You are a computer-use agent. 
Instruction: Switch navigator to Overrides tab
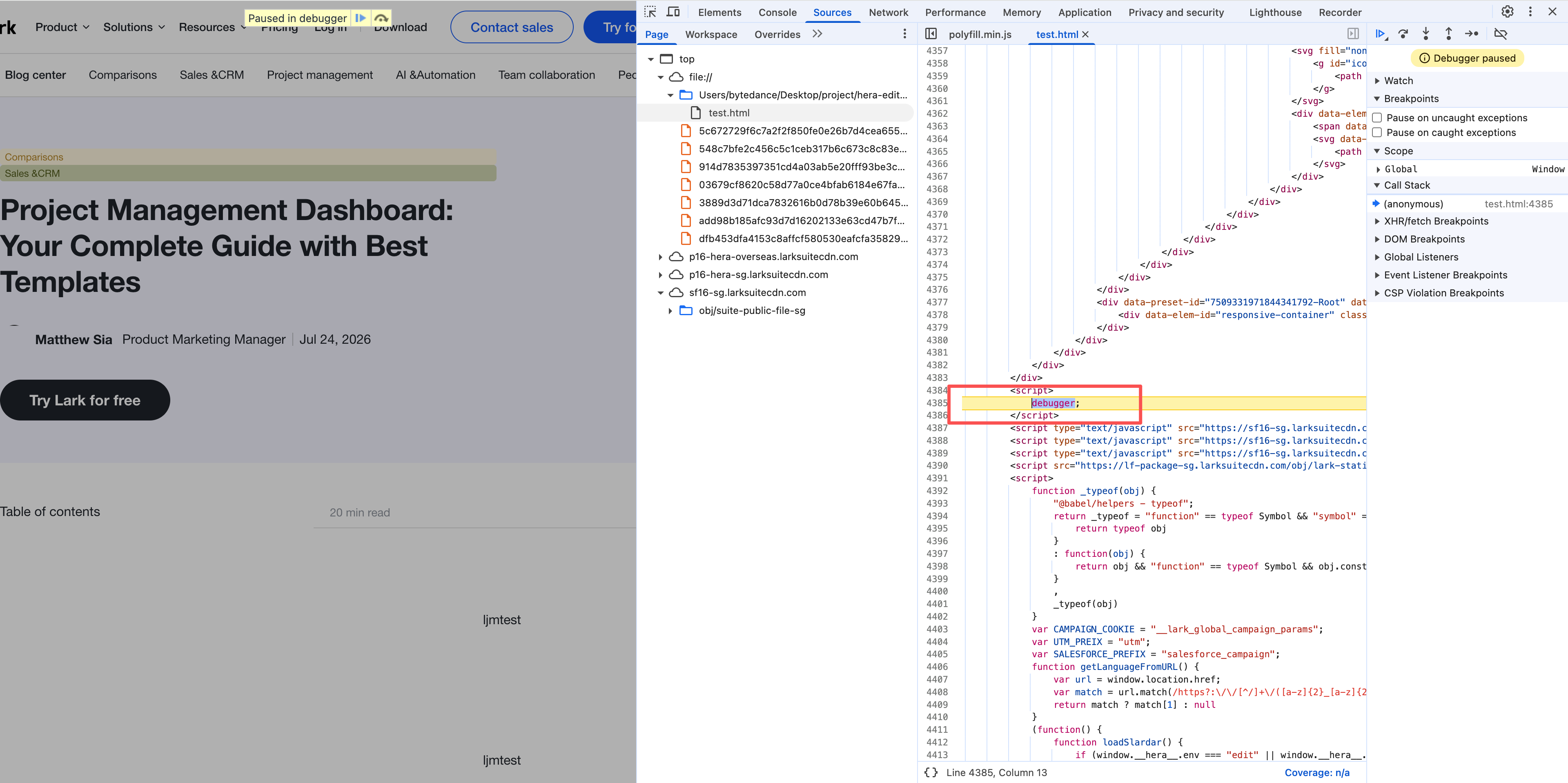pyautogui.click(x=777, y=35)
